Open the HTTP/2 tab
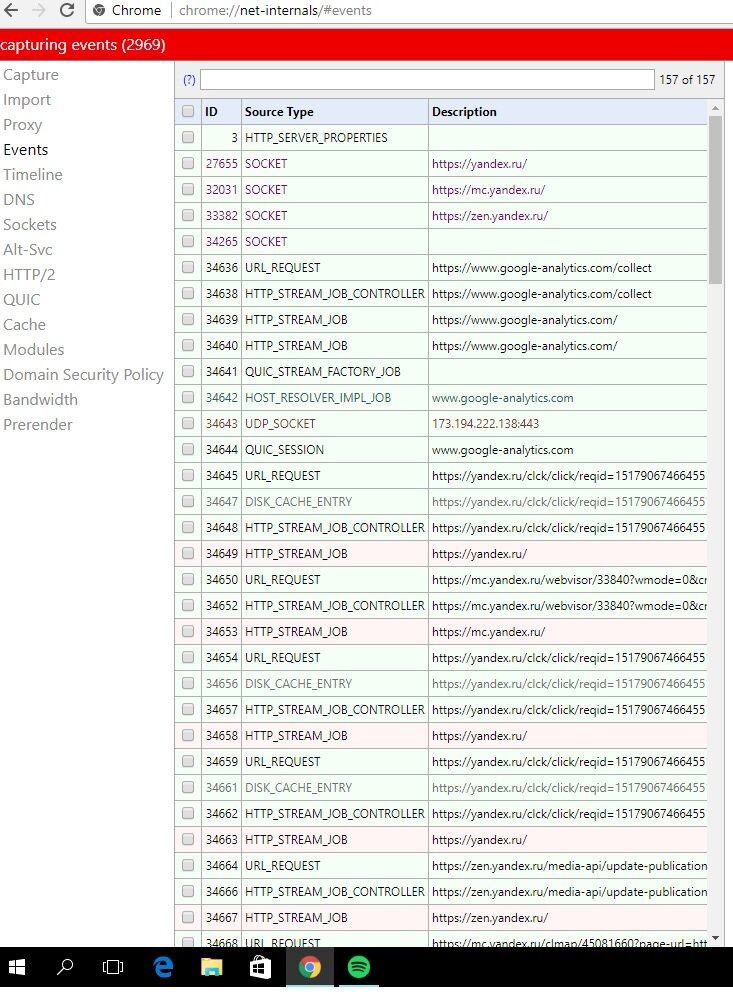The width and height of the screenshot is (733, 1001). click(x=29, y=275)
